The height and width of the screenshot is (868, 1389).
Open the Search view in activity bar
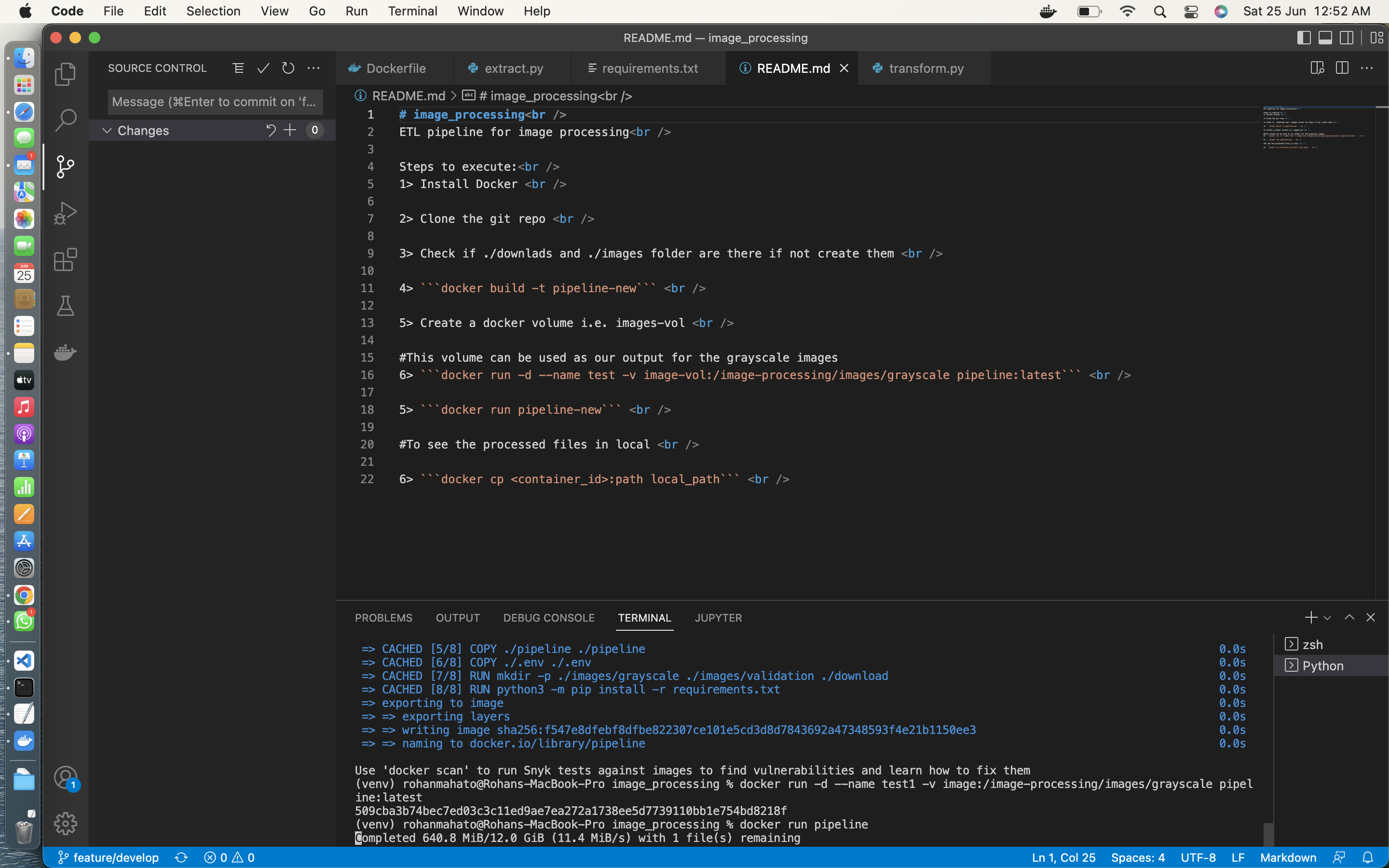(x=66, y=120)
